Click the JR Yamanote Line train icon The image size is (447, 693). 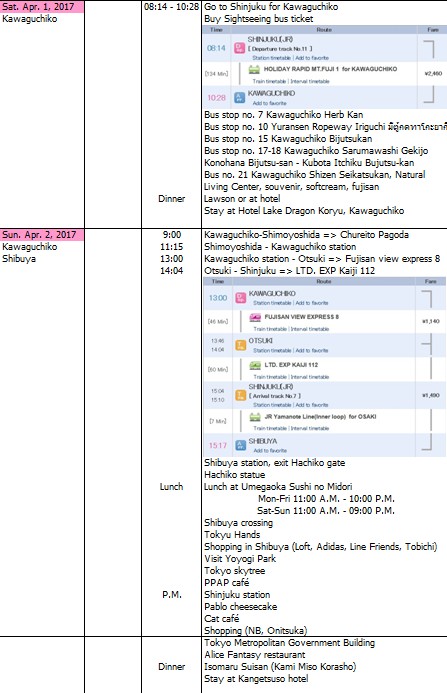coord(255,417)
